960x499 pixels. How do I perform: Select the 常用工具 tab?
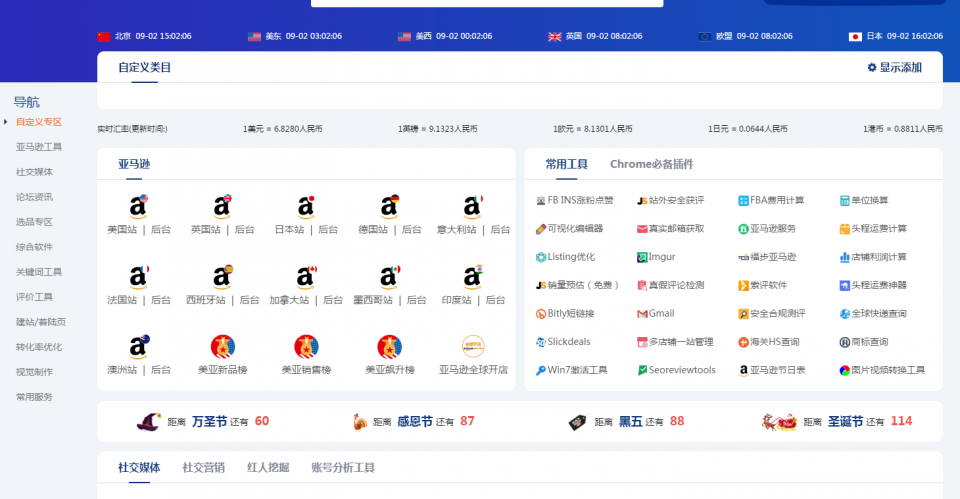click(x=566, y=164)
